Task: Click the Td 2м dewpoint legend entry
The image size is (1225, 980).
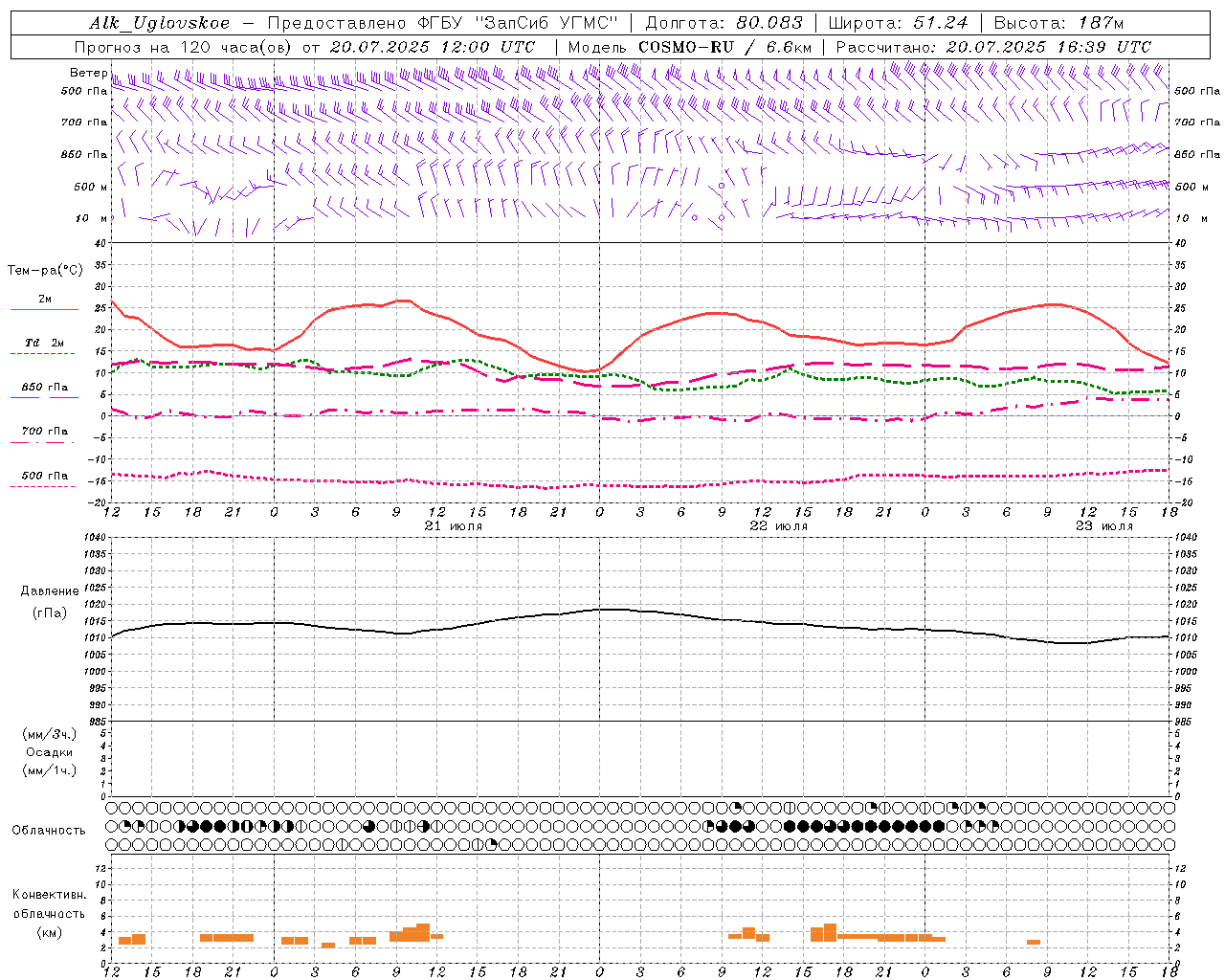Action: click(45, 343)
